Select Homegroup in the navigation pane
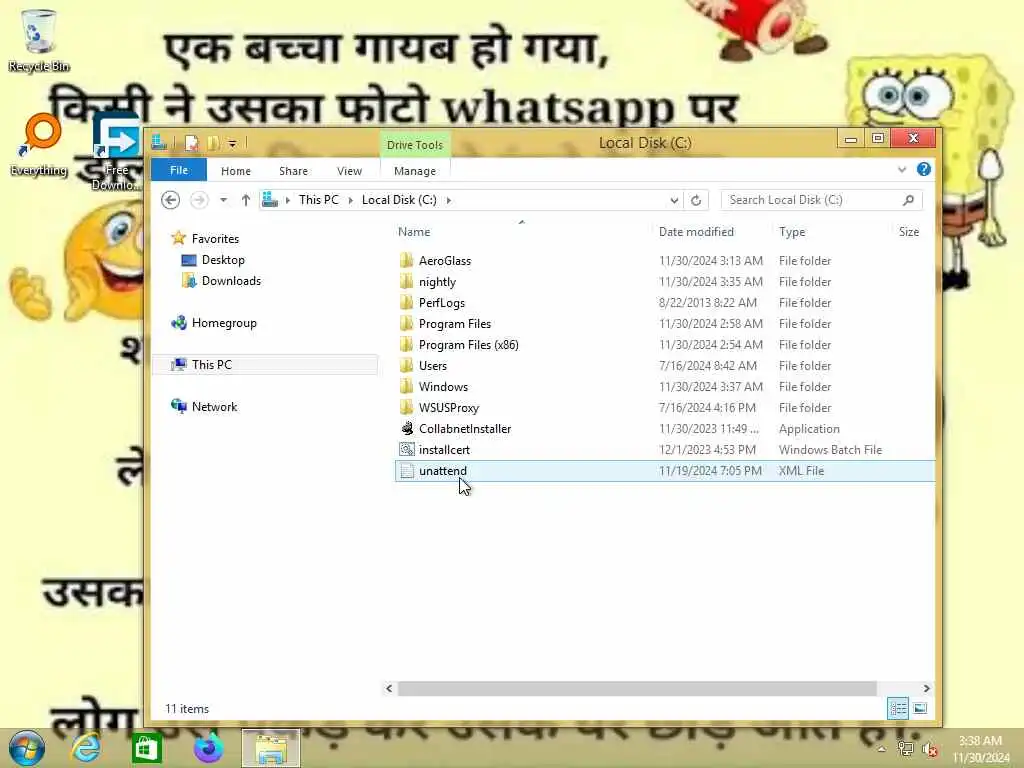 pos(224,323)
